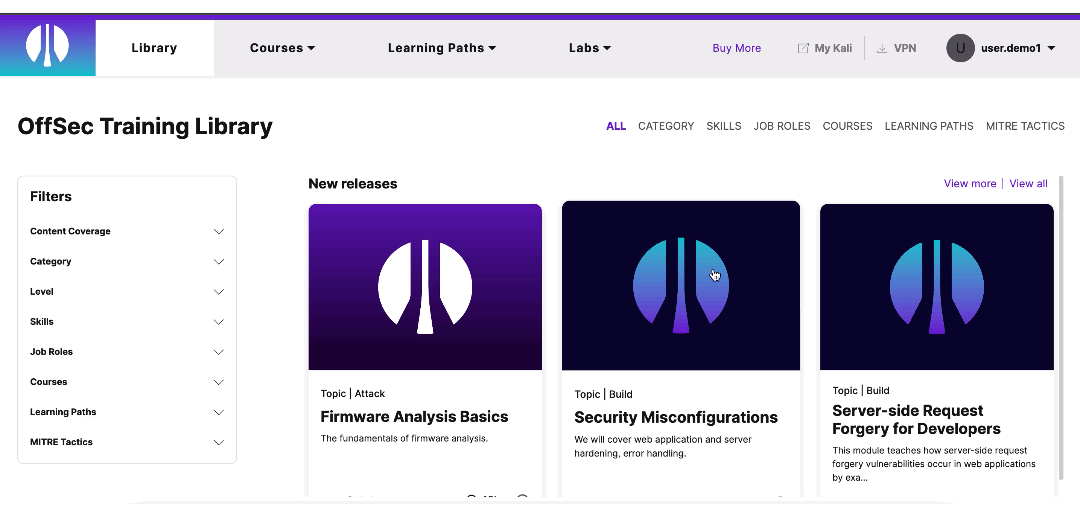This screenshot has width=1080, height=517.
Task: Click the vertical scrollbar beside the cards
Action: [1061, 330]
